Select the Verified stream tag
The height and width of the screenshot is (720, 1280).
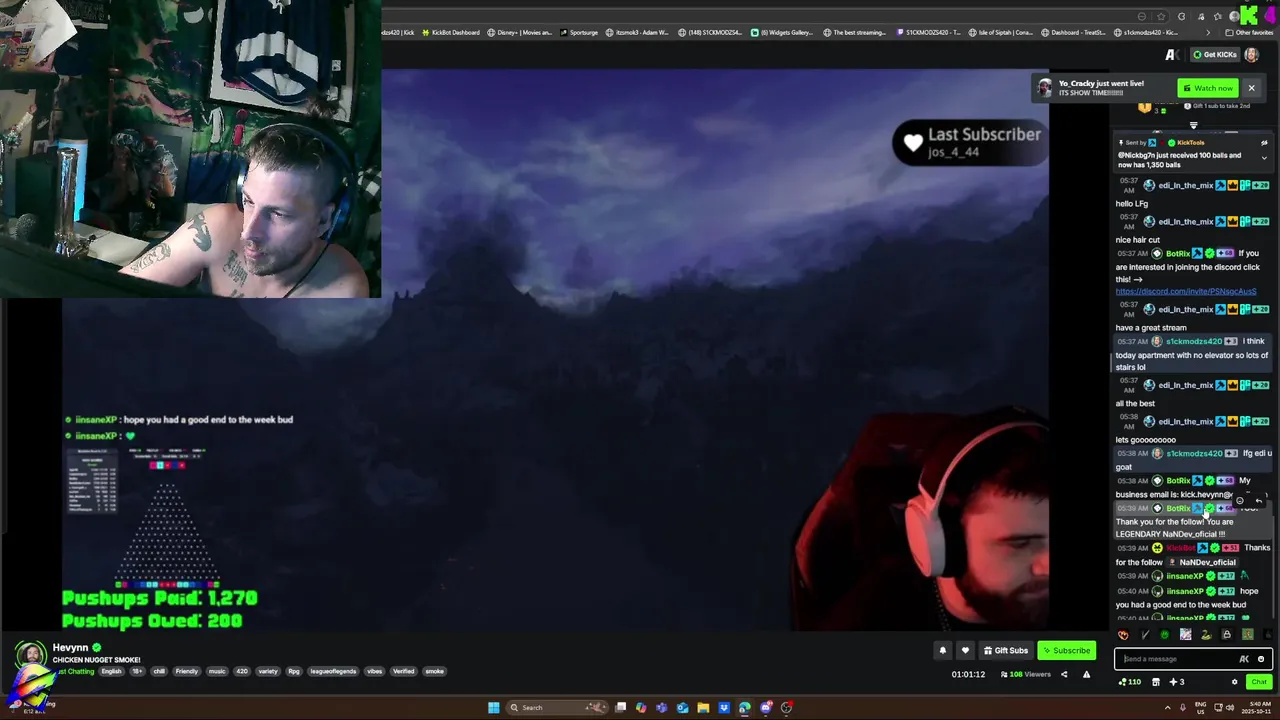403,671
